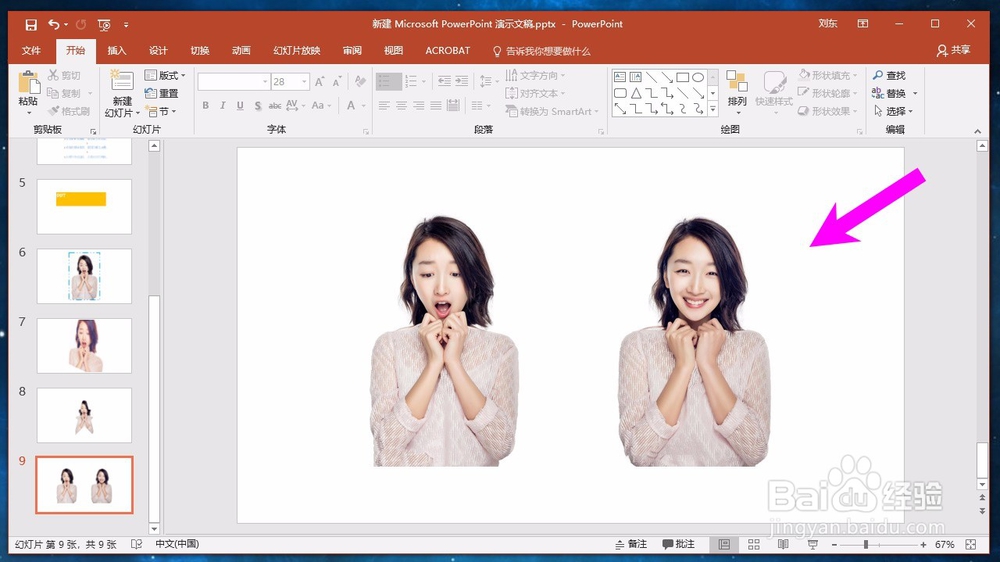Click the Format Painter icon
Screen dimensions: 1000x562
(54, 111)
